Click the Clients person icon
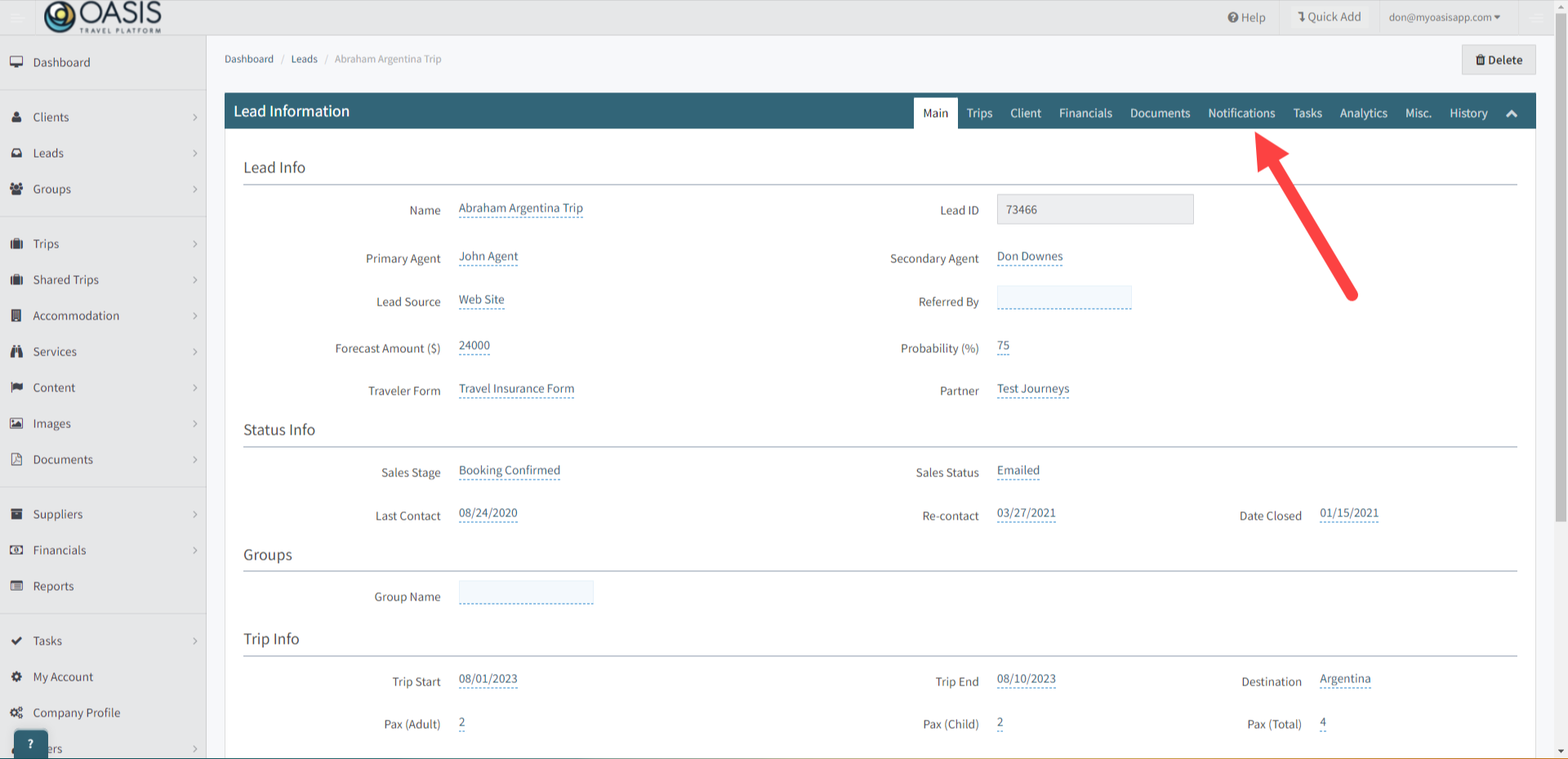The width and height of the screenshot is (1568, 759). tap(16, 117)
